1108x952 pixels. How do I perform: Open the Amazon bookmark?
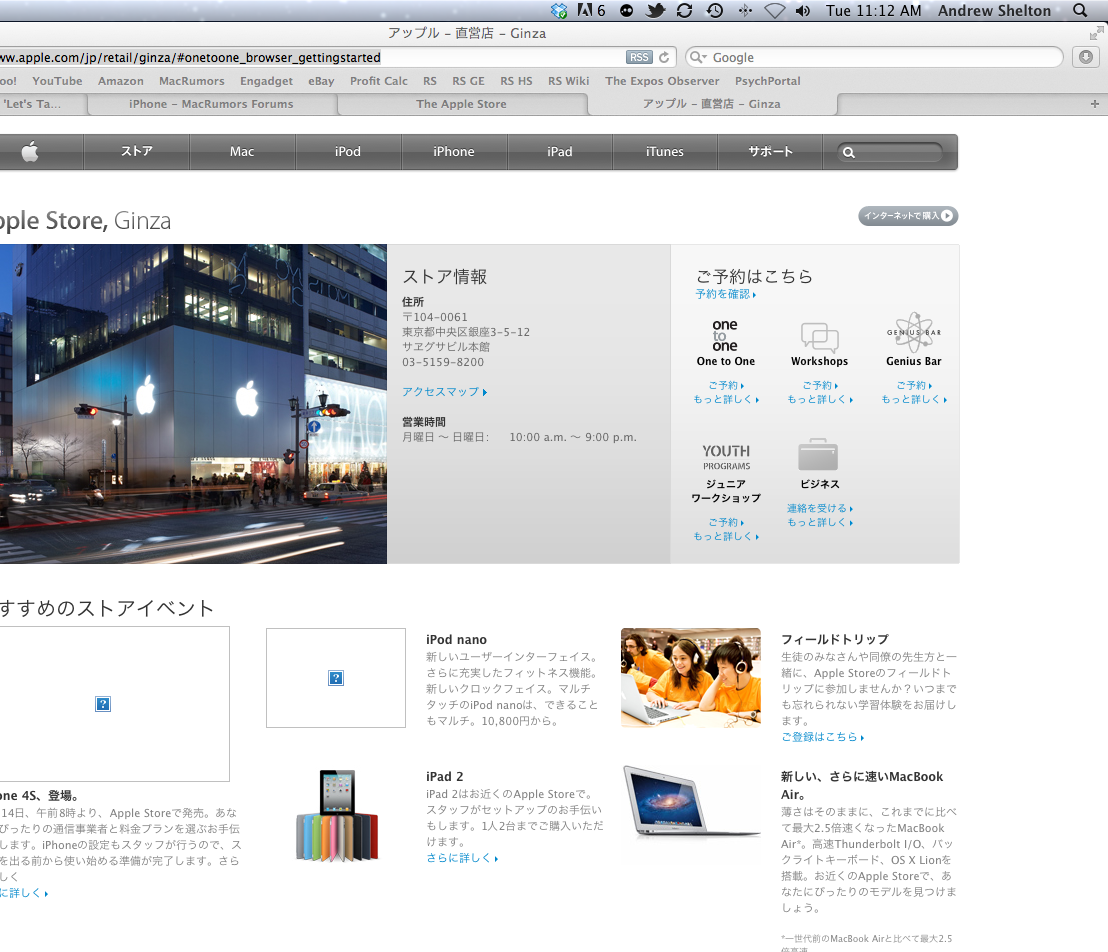coord(121,81)
